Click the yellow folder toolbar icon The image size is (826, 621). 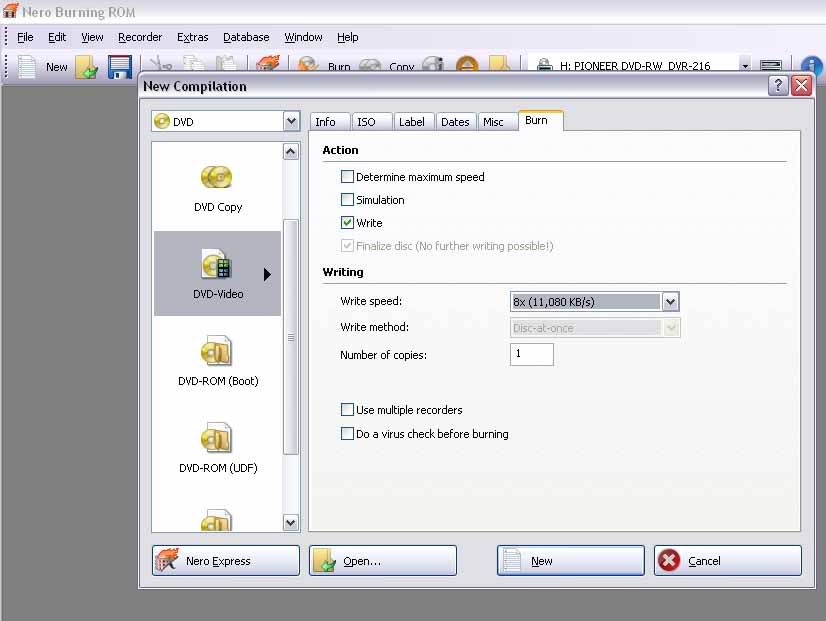pos(499,64)
